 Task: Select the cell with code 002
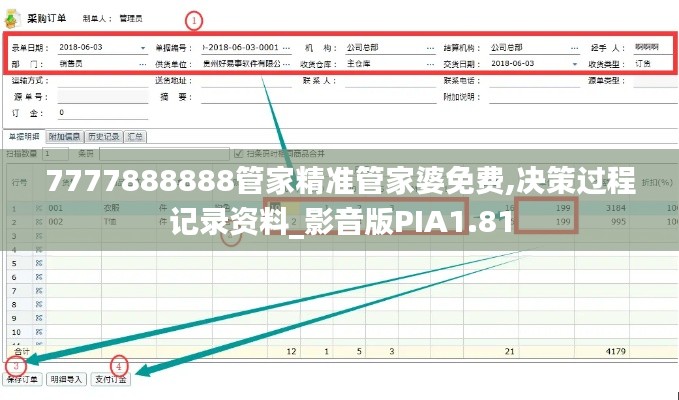coord(74,222)
